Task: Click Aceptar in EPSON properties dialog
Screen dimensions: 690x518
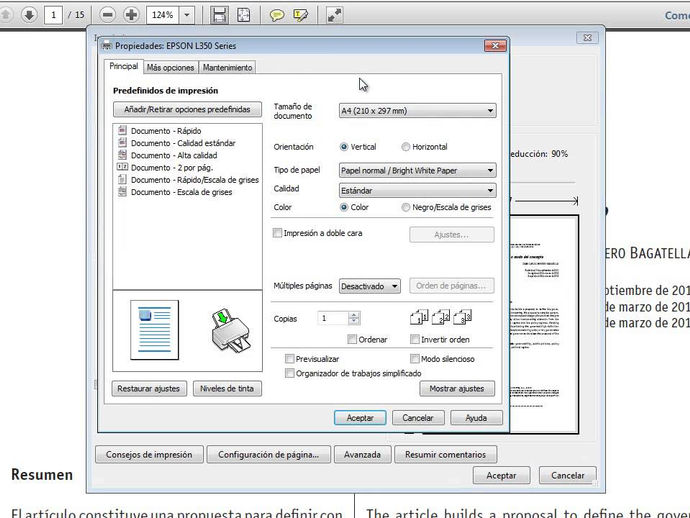Action: 360,418
